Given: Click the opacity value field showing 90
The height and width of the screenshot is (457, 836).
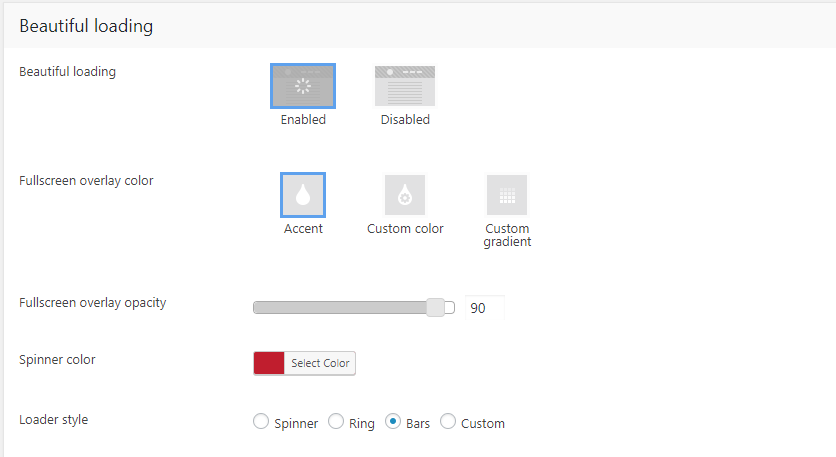Looking at the screenshot, I should 484,308.
